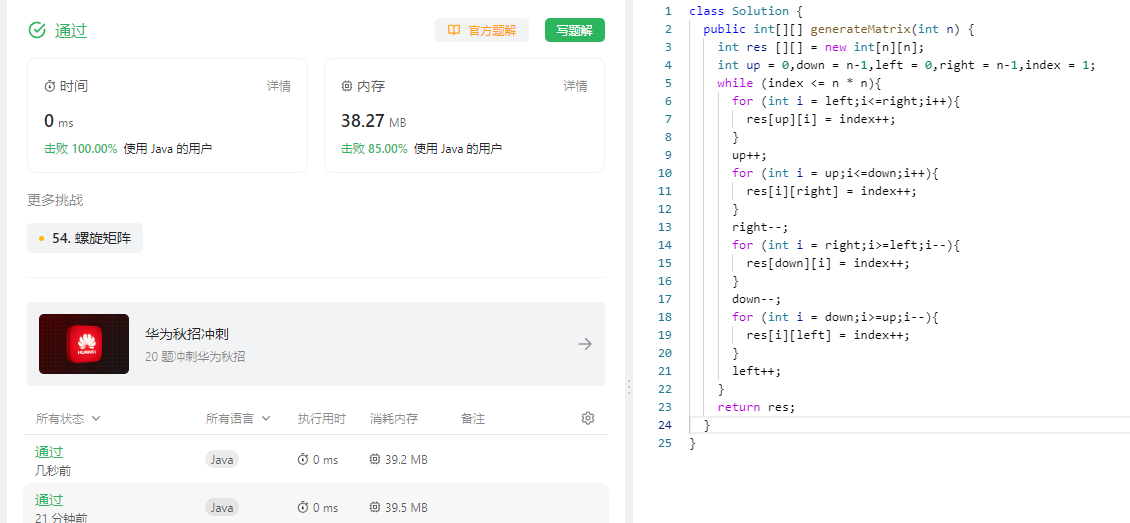Click the 'up++;' code line

pyautogui.click(x=749, y=155)
